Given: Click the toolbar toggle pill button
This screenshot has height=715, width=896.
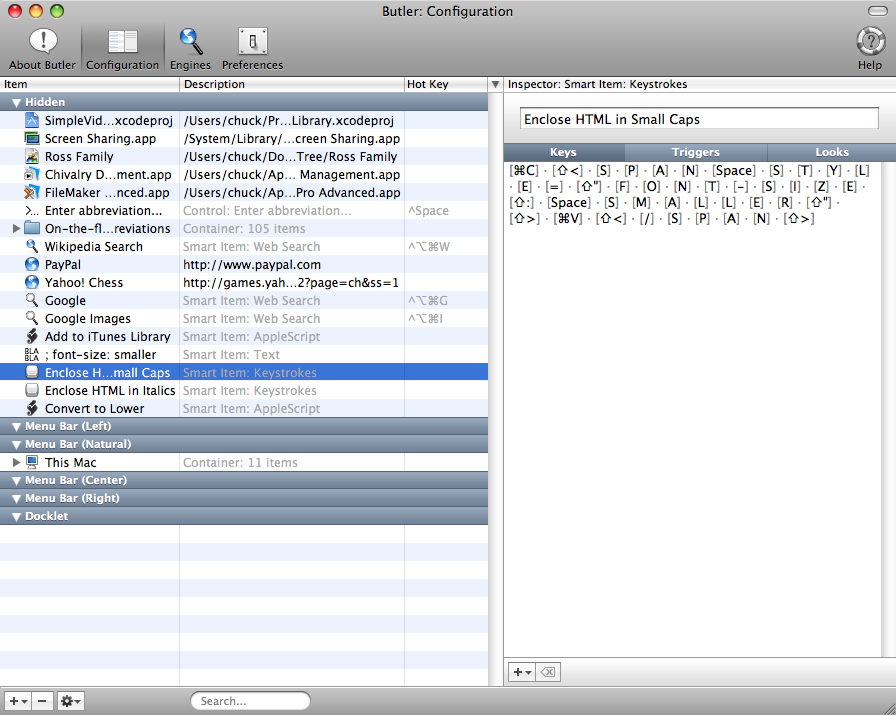Looking at the screenshot, I should tap(877, 11).
